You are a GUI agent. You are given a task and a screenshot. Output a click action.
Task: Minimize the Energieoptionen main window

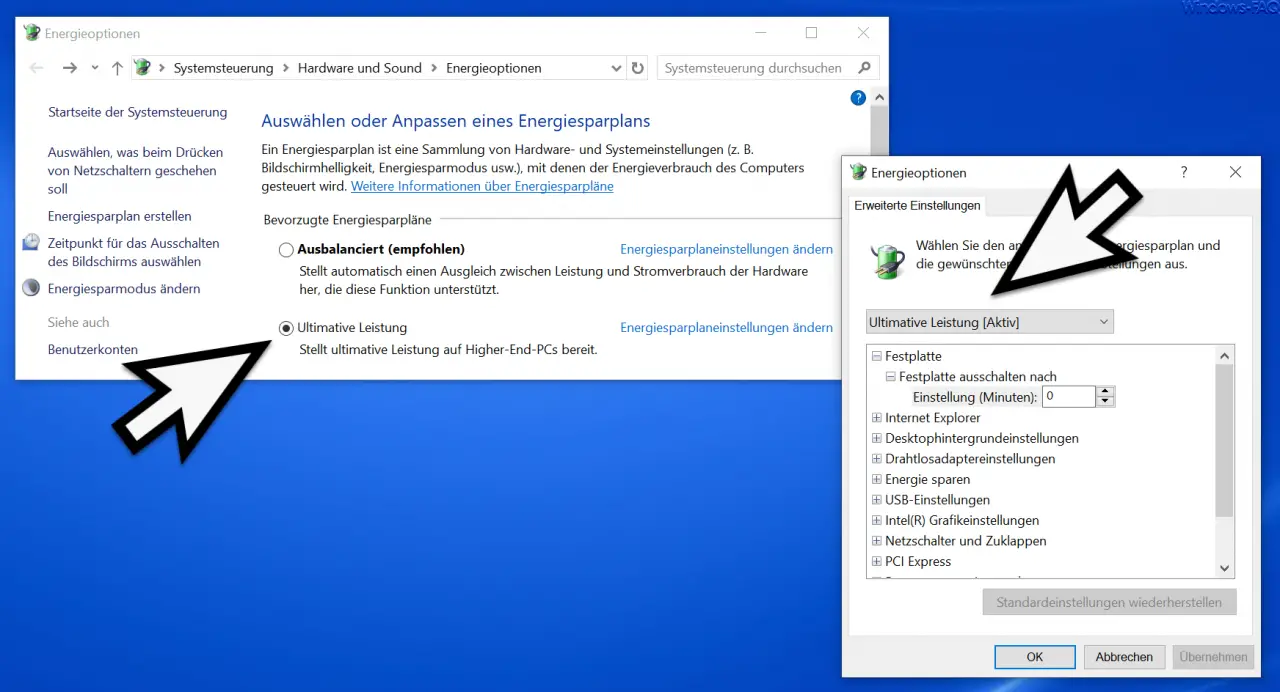(x=760, y=33)
